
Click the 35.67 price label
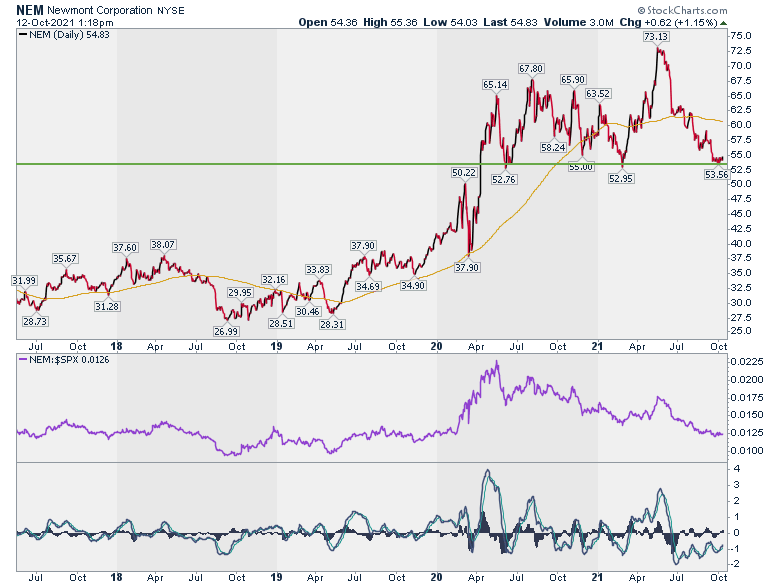[x=65, y=258]
